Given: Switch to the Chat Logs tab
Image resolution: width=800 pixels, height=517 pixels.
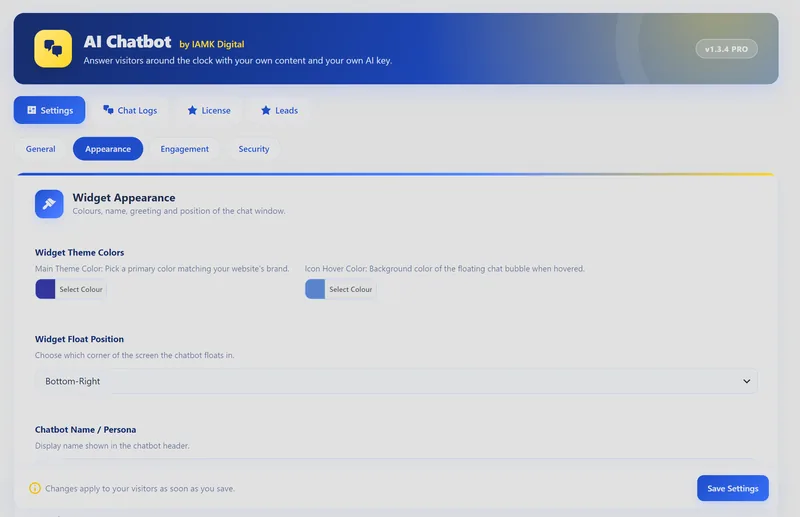Looking at the screenshot, I should [130, 110].
